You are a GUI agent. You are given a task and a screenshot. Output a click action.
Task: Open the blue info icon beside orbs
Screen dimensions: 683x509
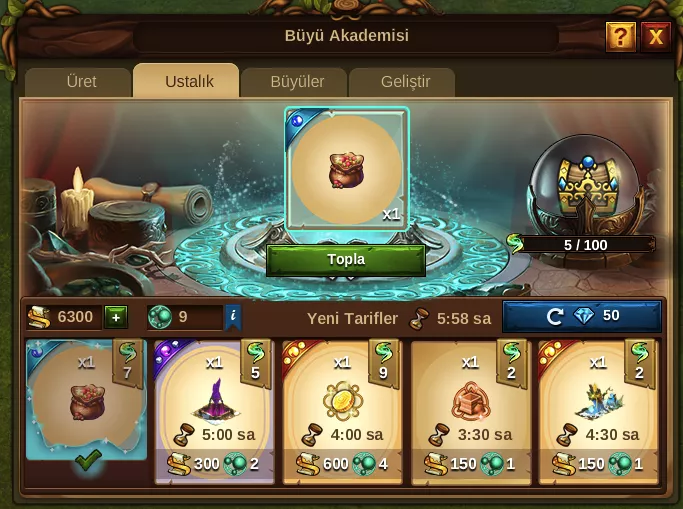tap(233, 317)
